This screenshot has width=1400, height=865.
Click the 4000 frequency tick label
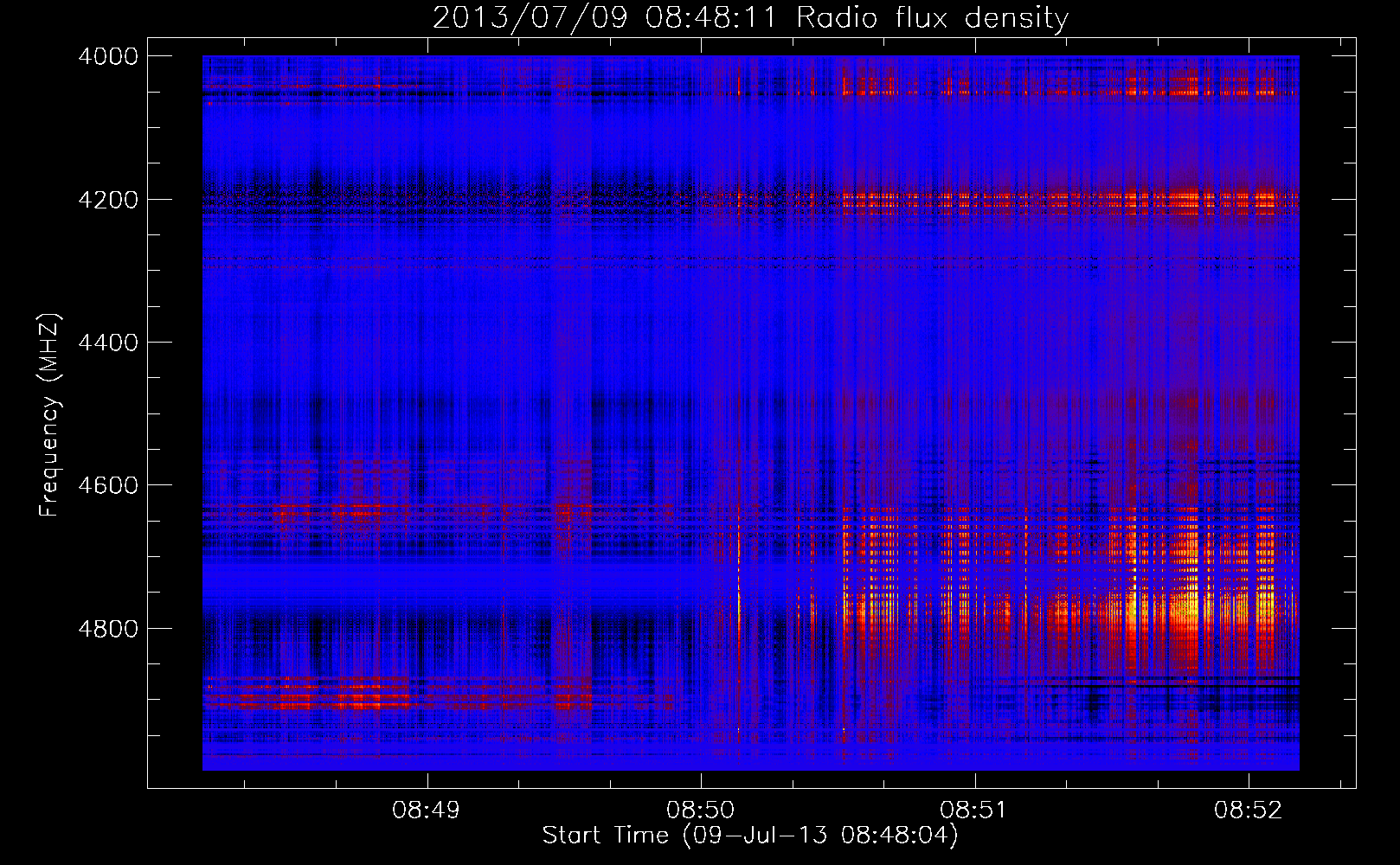(x=108, y=56)
